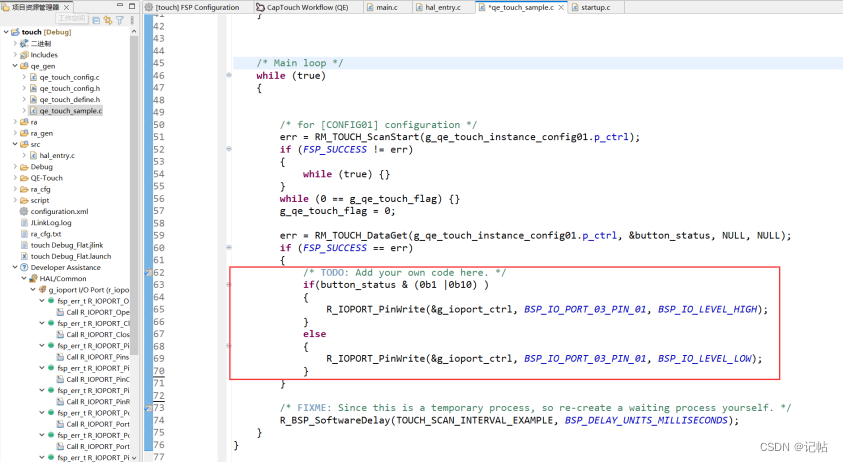Click the qe_touch_define.h header icon
This screenshot has height=462, width=843.
pos(33,99)
